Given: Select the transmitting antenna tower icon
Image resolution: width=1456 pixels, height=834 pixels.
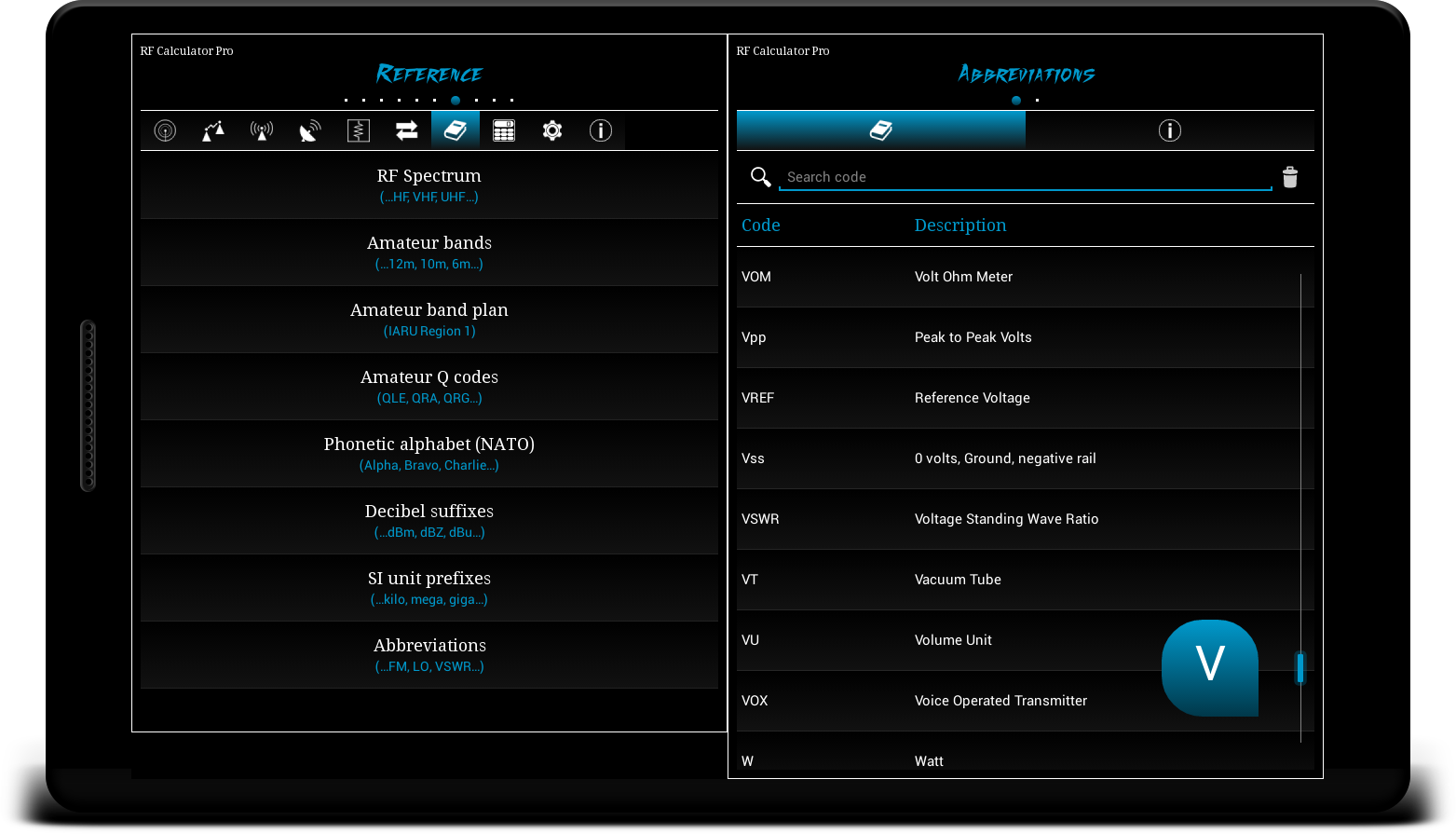Looking at the screenshot, I should [x=262, y=130].
